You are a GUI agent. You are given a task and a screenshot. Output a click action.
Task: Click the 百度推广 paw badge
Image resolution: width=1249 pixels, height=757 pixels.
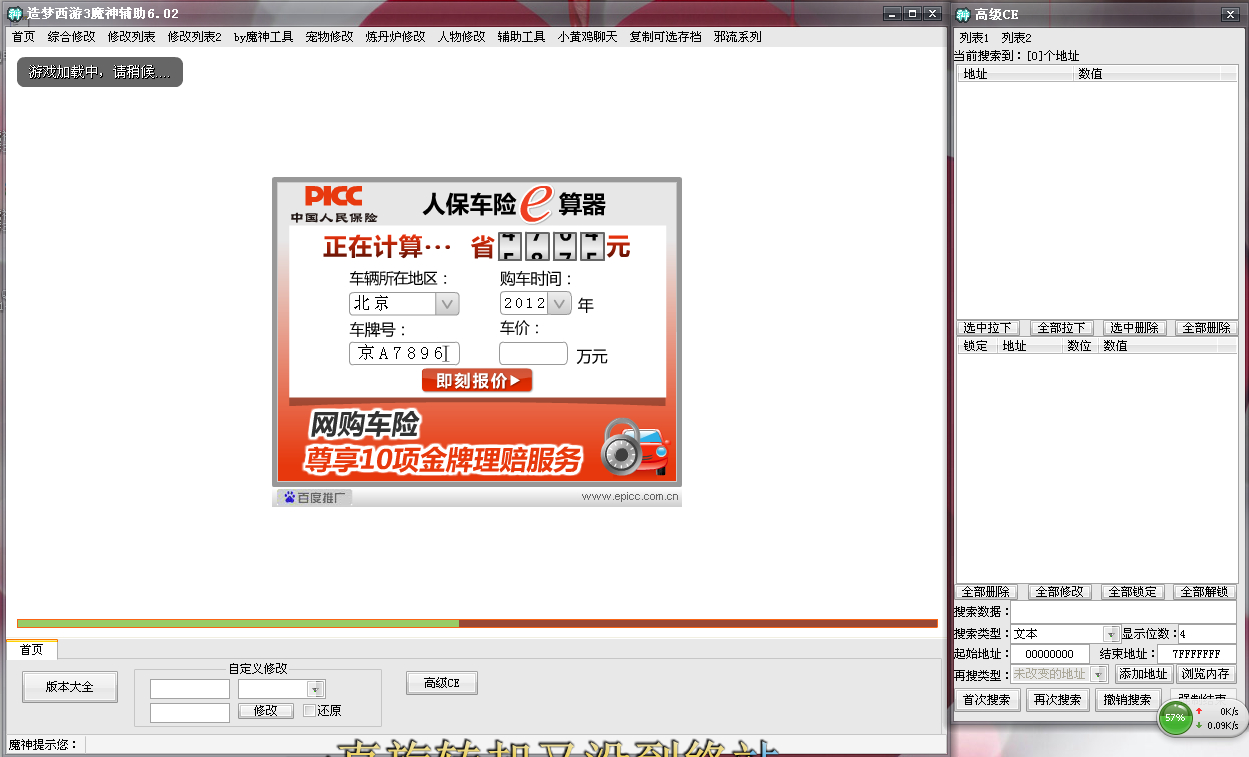(314, 497)
